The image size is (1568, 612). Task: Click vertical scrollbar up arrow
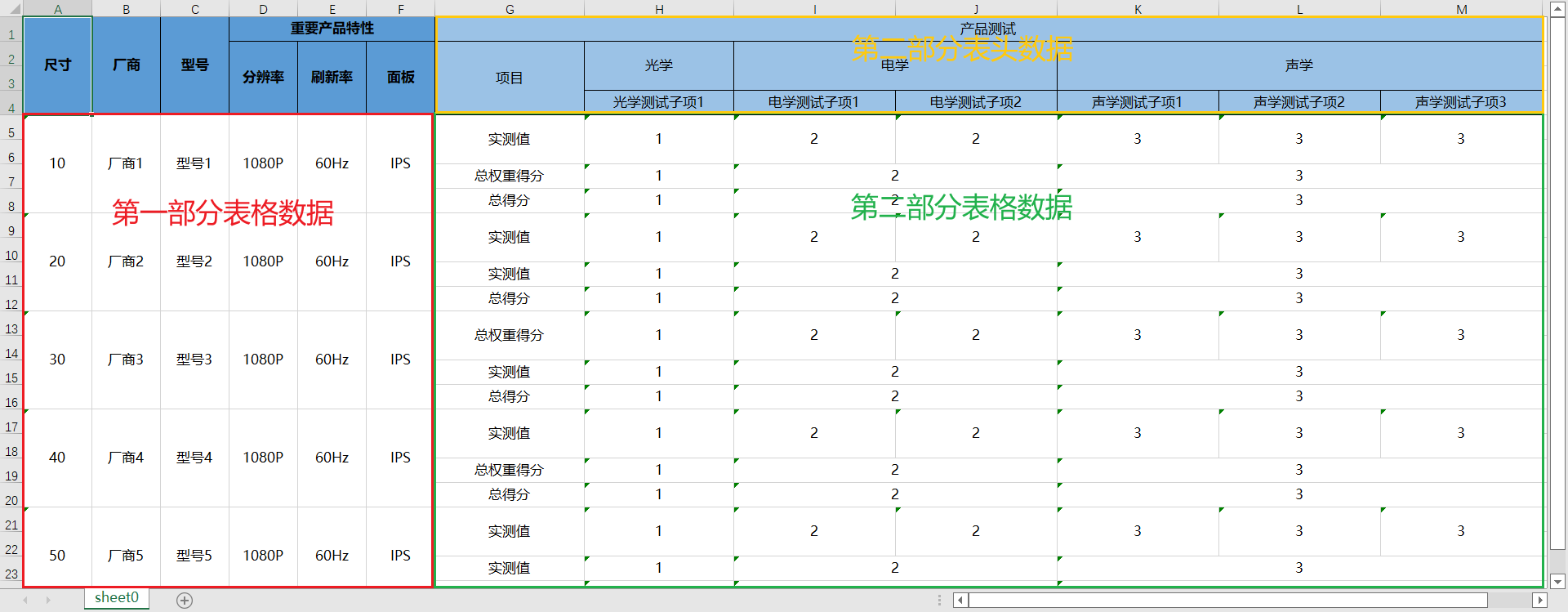(1557, 9)
